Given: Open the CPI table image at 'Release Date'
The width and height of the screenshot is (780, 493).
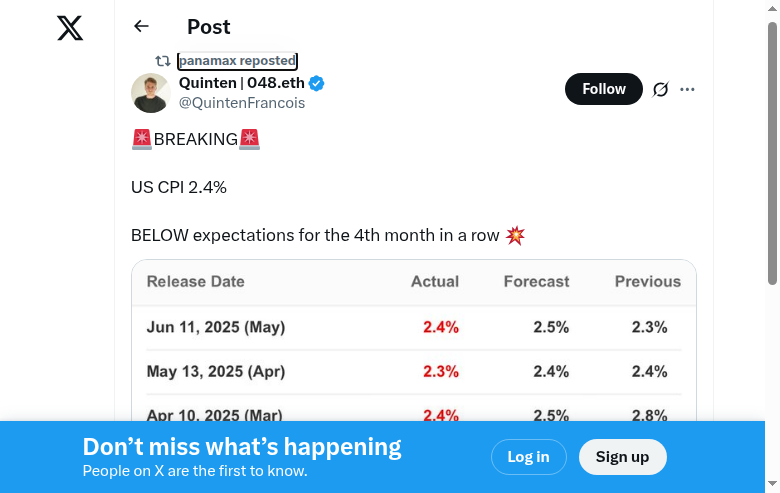Looking at the screenshot, I should (196, 282).
